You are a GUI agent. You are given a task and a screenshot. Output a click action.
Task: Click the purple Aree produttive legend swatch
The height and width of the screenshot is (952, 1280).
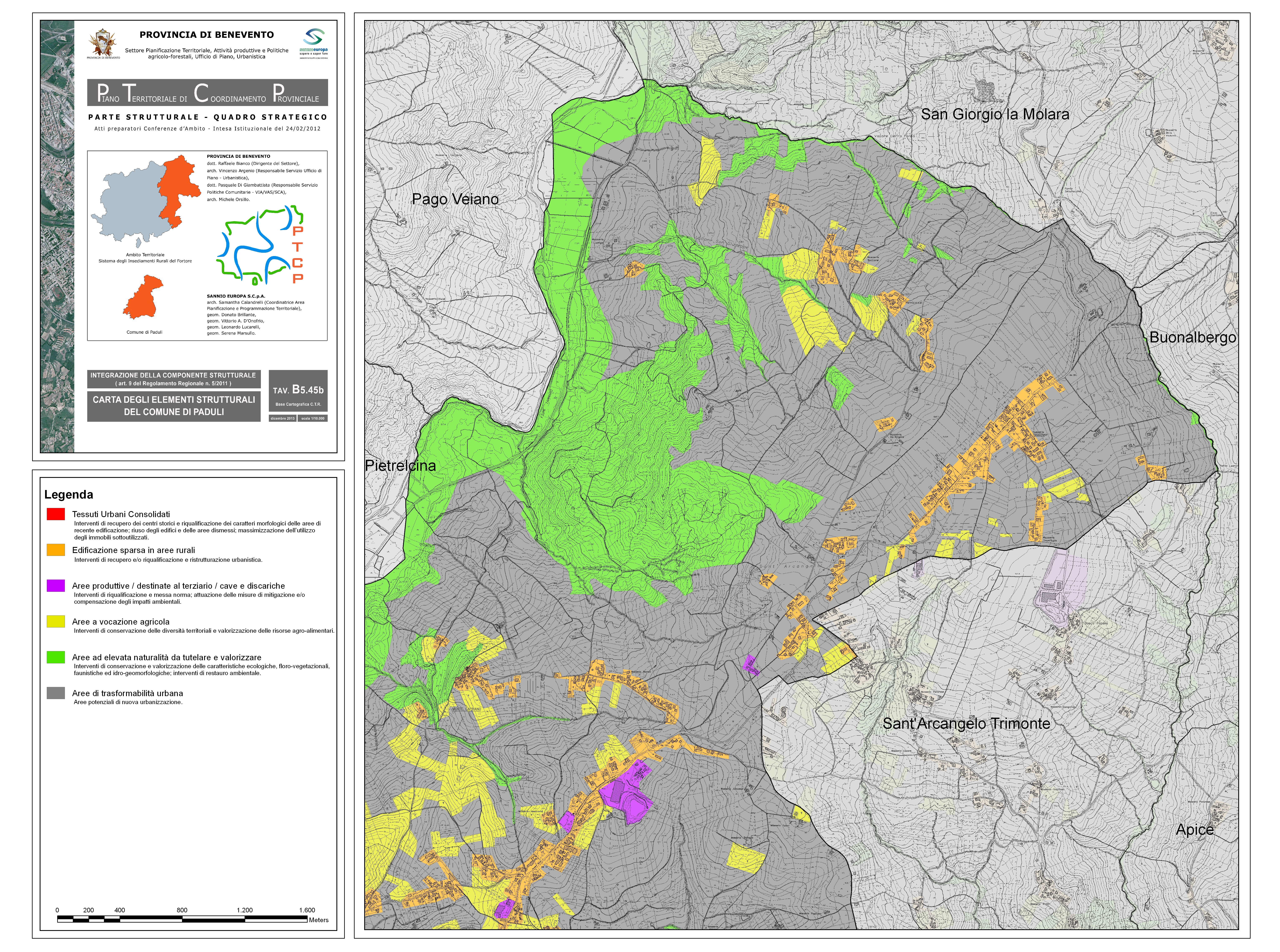pos(56,586)
